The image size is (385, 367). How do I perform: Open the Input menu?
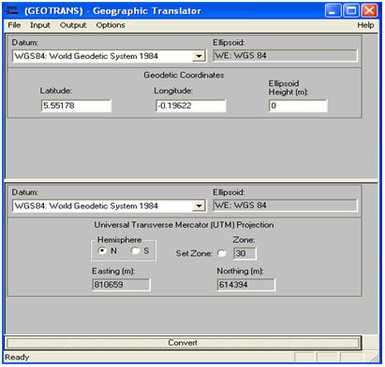[40, 25]
